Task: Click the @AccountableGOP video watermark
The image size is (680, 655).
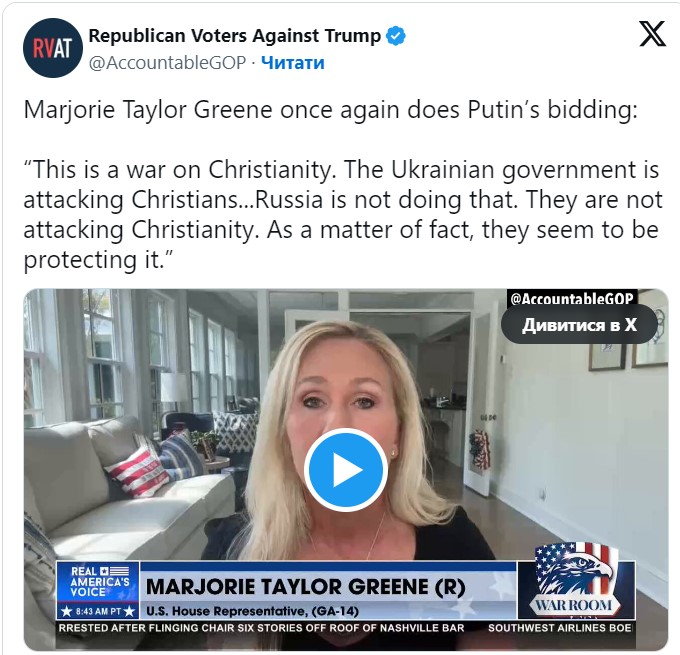Action: (x=572, y=298)
